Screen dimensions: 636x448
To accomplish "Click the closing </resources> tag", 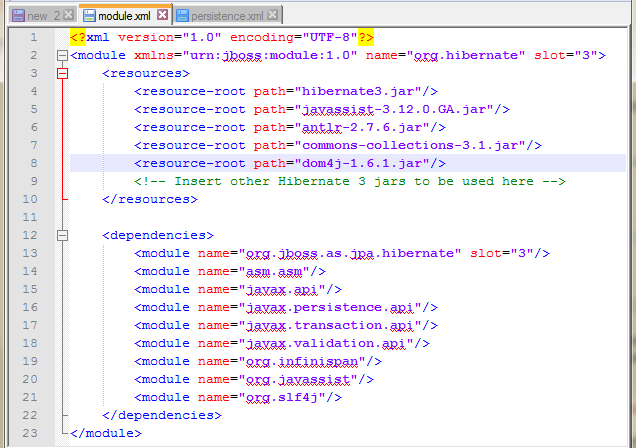I will point(150,199).
